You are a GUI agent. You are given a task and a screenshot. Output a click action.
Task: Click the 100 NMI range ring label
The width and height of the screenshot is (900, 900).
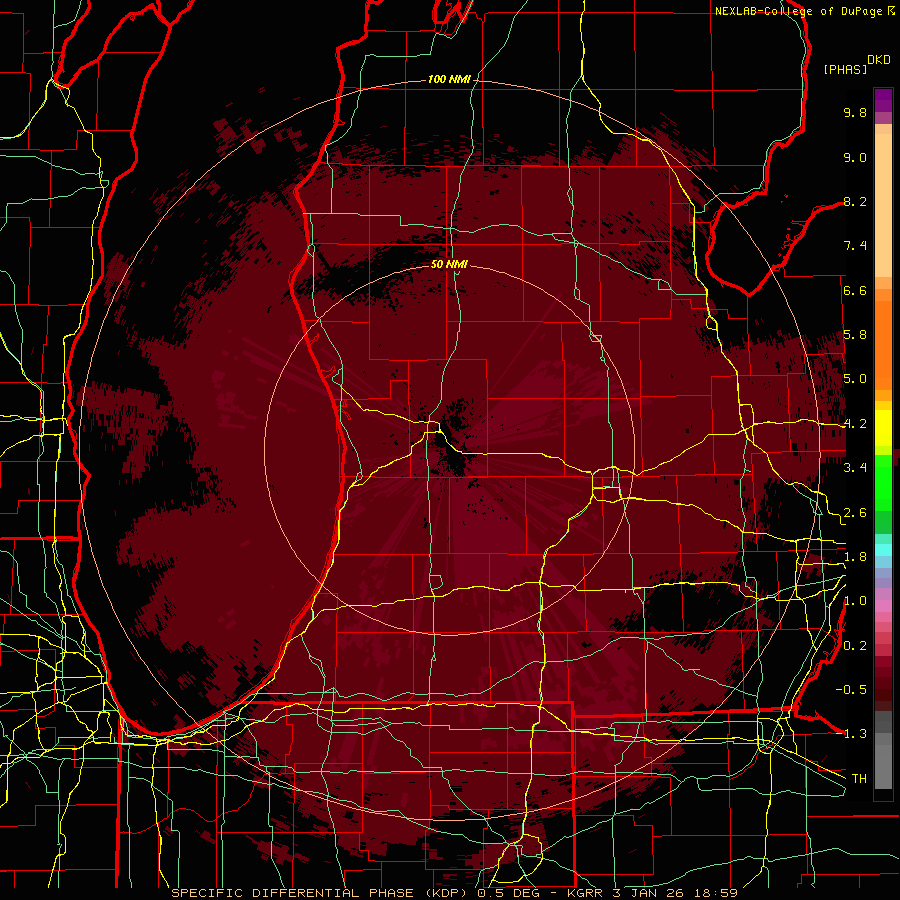[x=449, y=79]
